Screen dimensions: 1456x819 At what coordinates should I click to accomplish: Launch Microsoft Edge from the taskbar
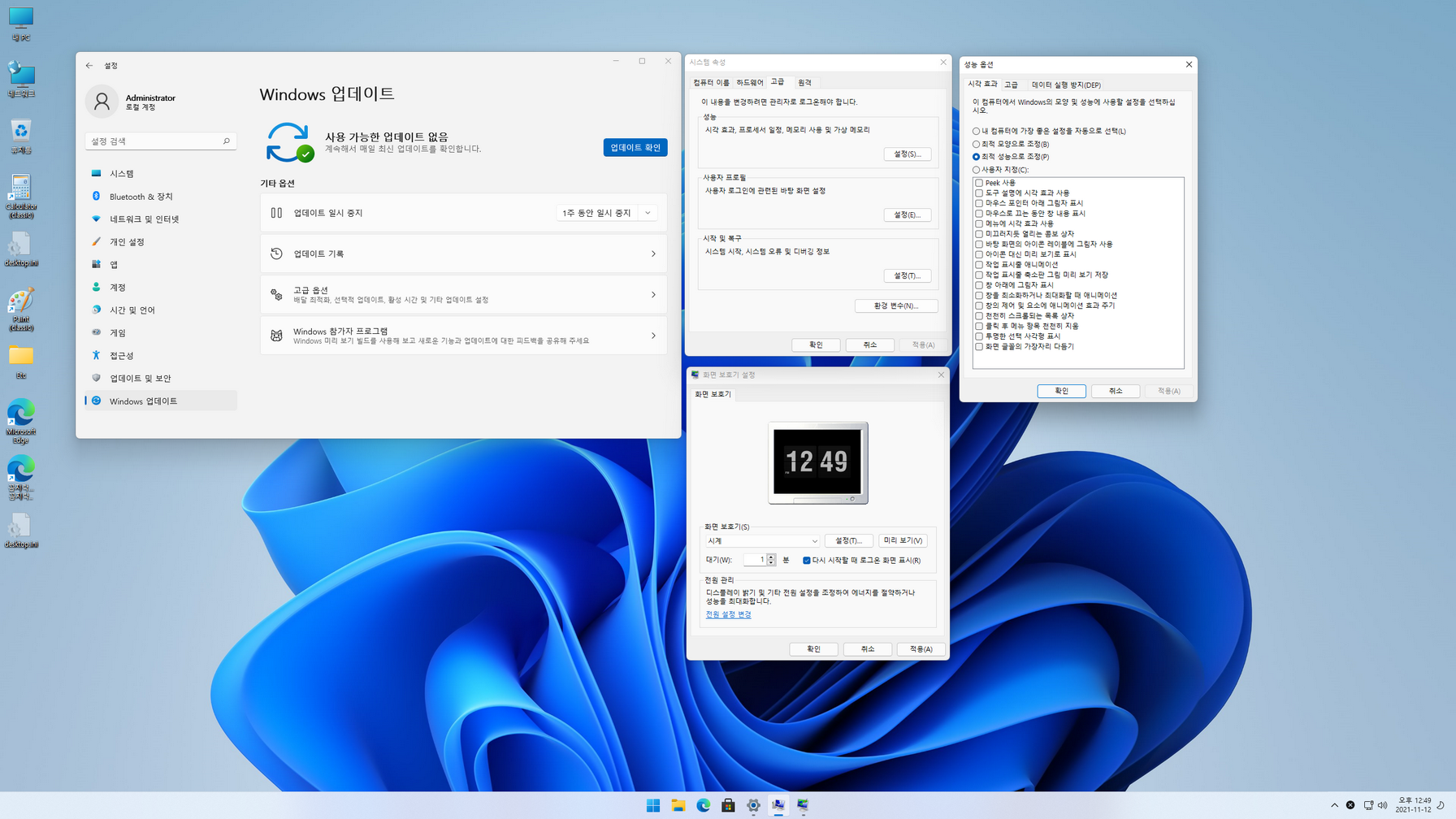click(x=704, y=805)
